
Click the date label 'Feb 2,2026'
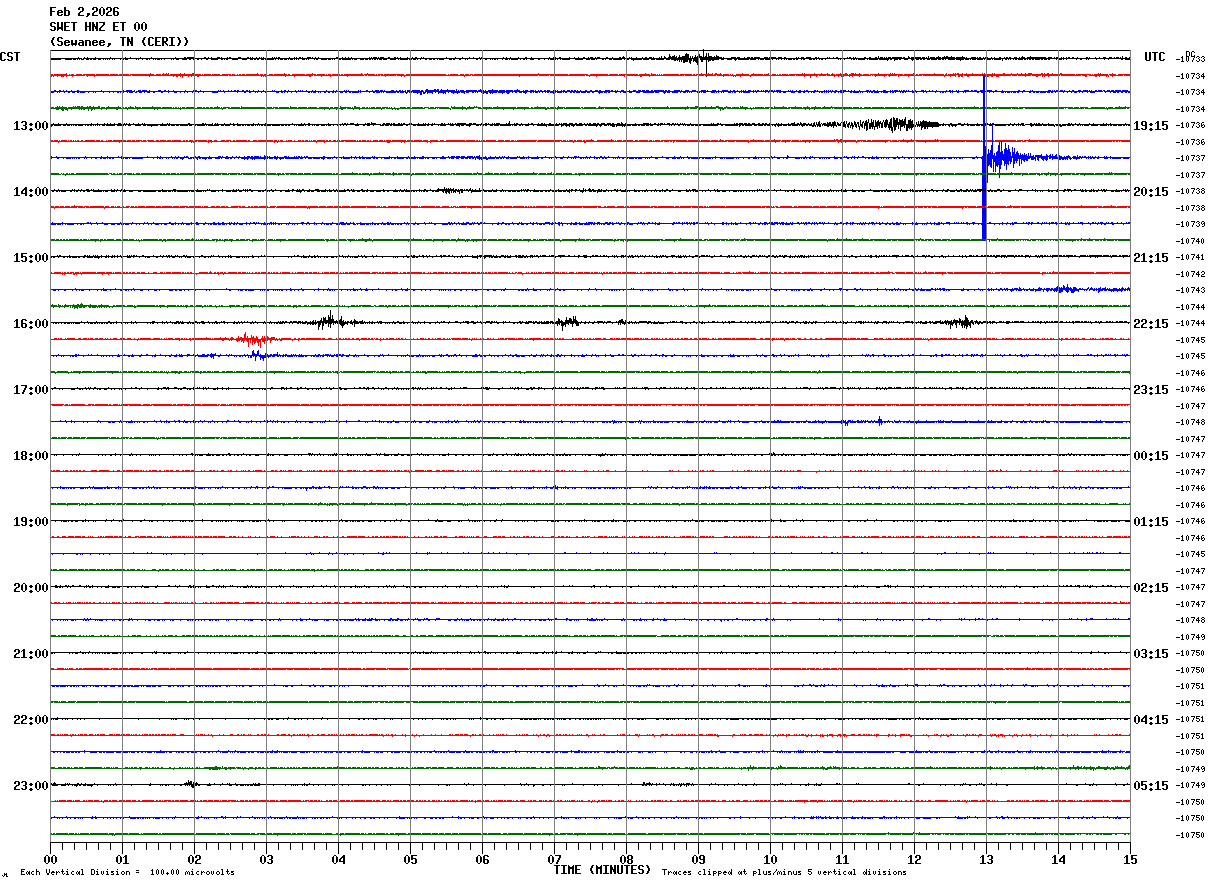tap(84, 12)
